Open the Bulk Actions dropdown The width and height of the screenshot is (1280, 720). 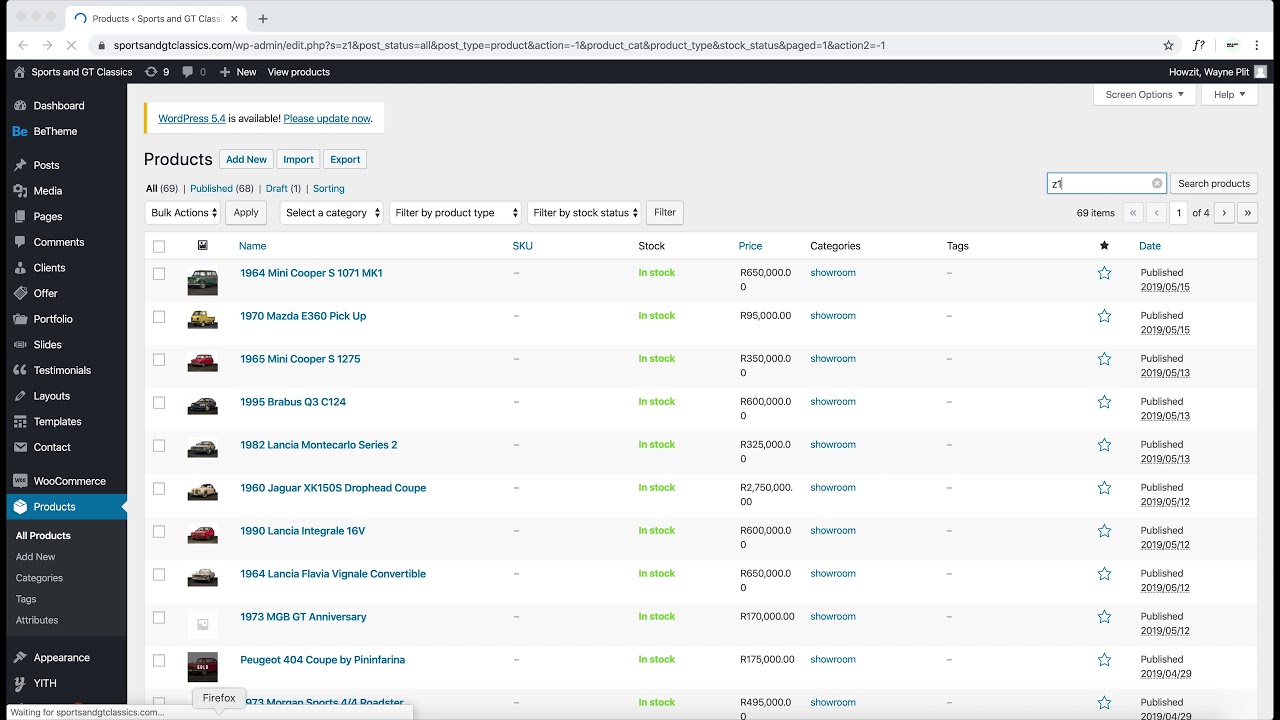click(184, 213)
